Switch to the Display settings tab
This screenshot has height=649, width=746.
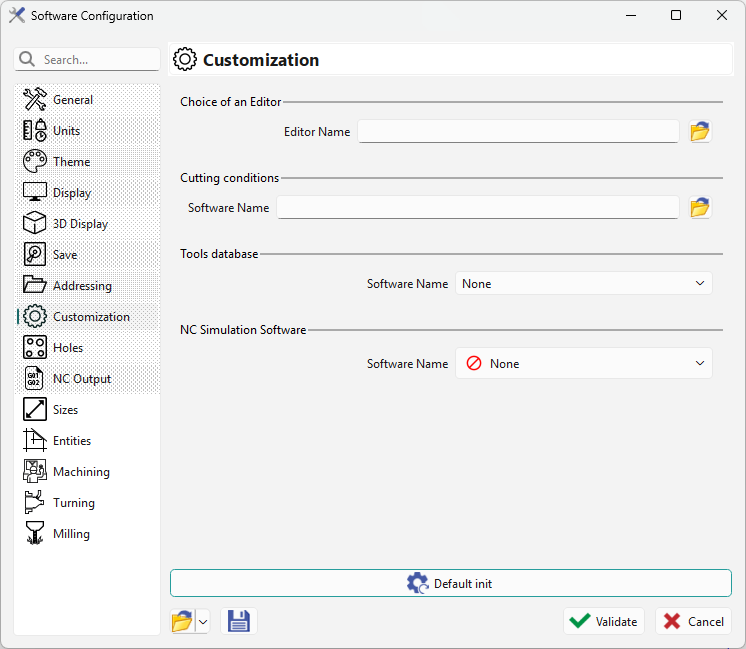[71, 193]
